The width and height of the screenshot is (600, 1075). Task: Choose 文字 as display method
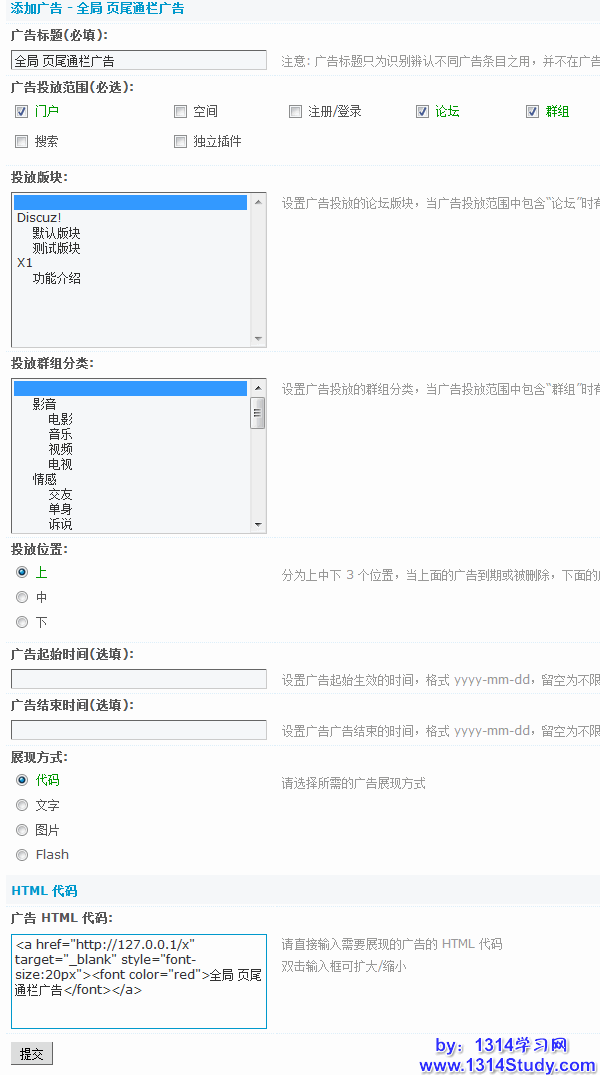[x=22, y=805]
